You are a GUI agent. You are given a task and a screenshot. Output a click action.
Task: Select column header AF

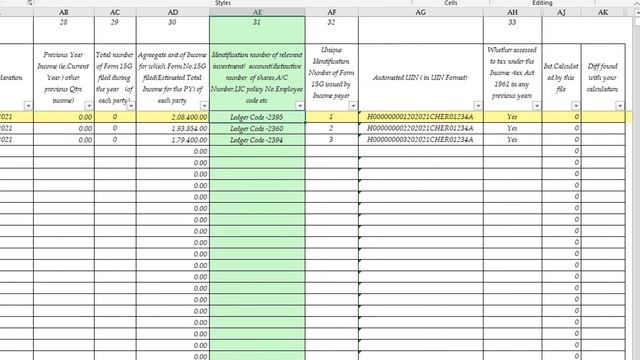point(331,12)
